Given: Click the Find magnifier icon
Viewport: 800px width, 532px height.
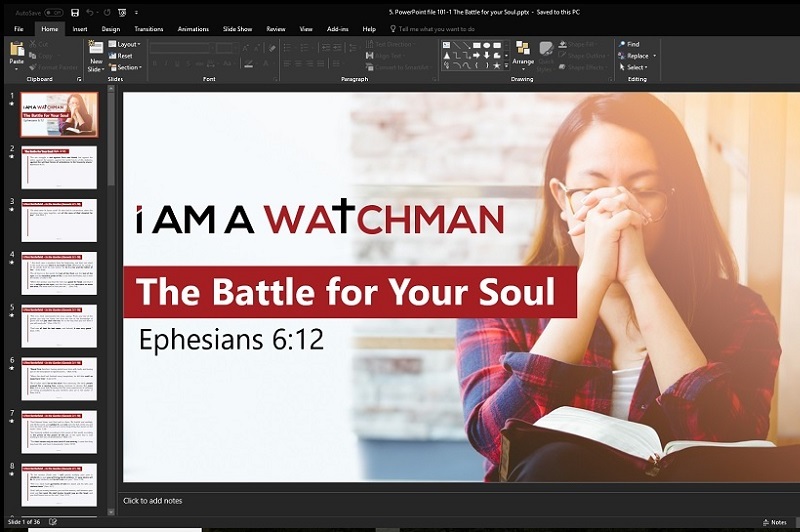Looking at the screenshot, I should coord(620,44).
